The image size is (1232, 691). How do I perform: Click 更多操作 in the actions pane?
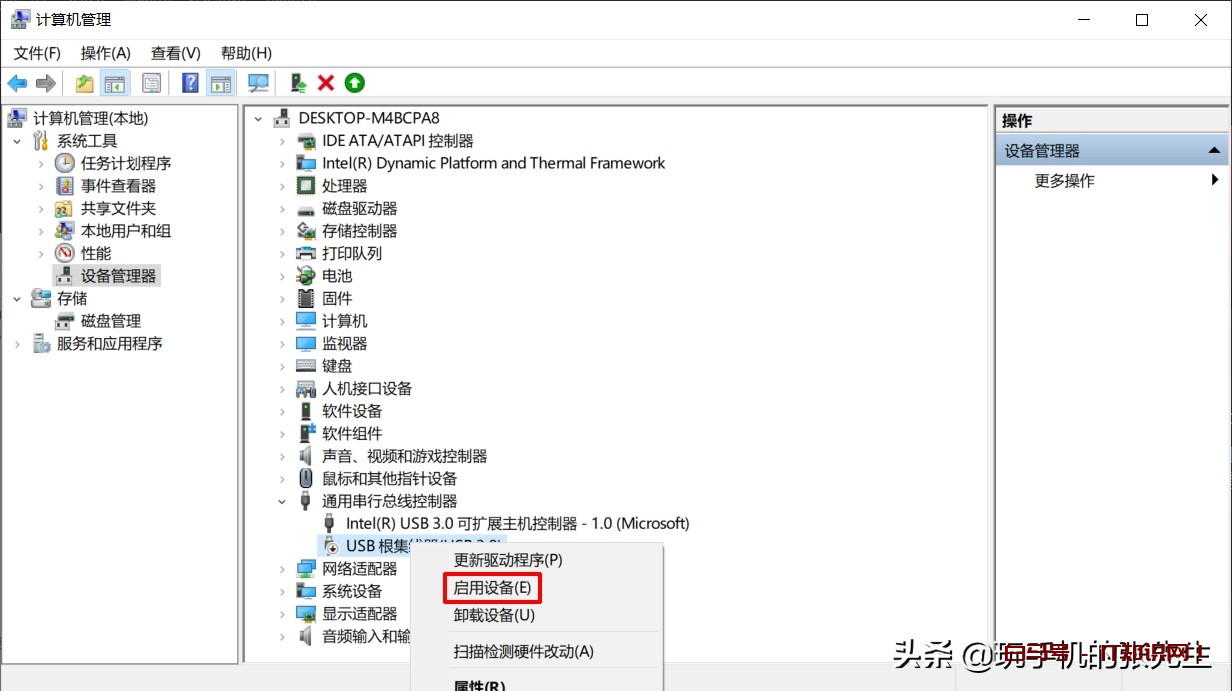click(1064, 181)
